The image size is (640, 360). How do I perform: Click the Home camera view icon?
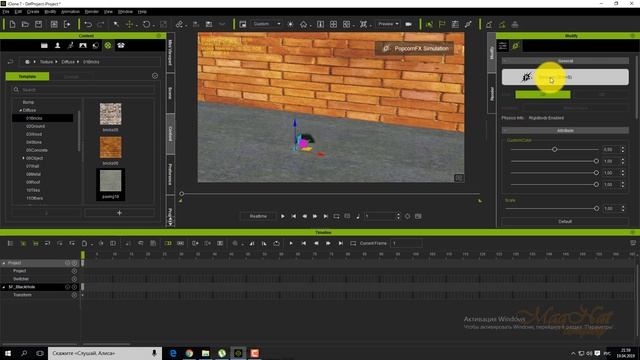(x=303, y=24)
